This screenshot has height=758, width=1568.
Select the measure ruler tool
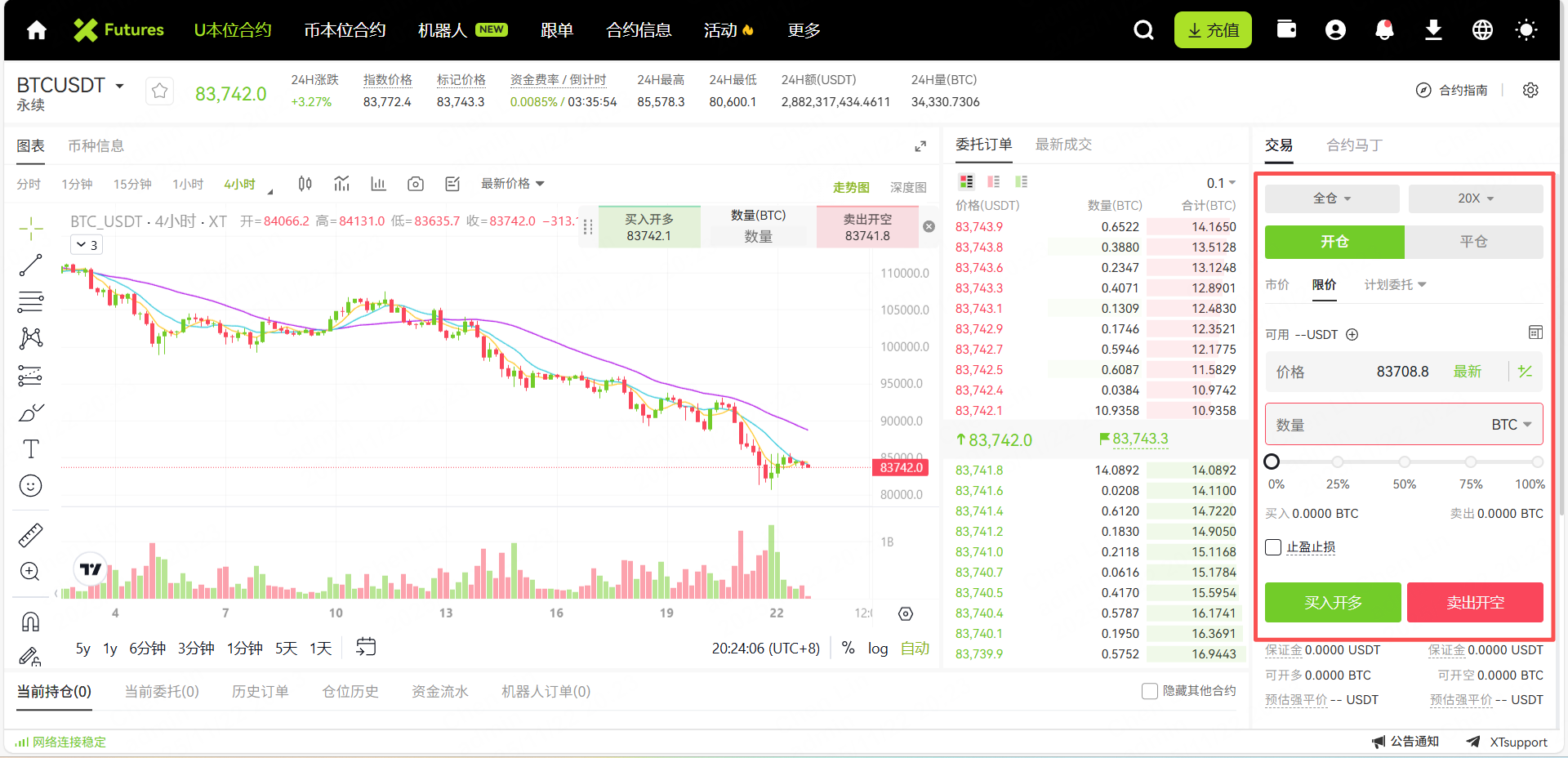coord(30,534)
